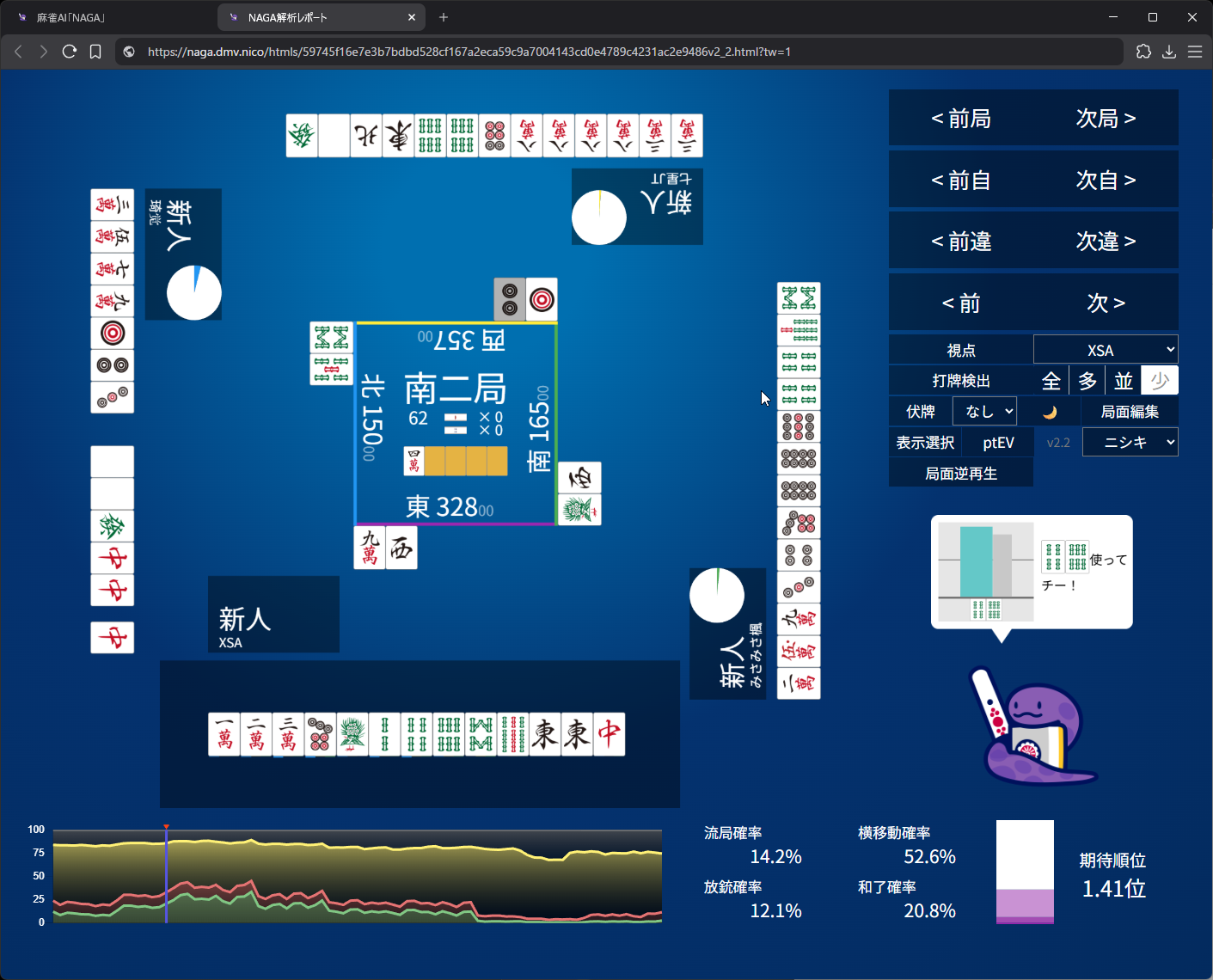Viewport: 1213px width, 980px height.
Task: Open the 視点 XSA player dropdown
Action: [x=1106, y=350]
